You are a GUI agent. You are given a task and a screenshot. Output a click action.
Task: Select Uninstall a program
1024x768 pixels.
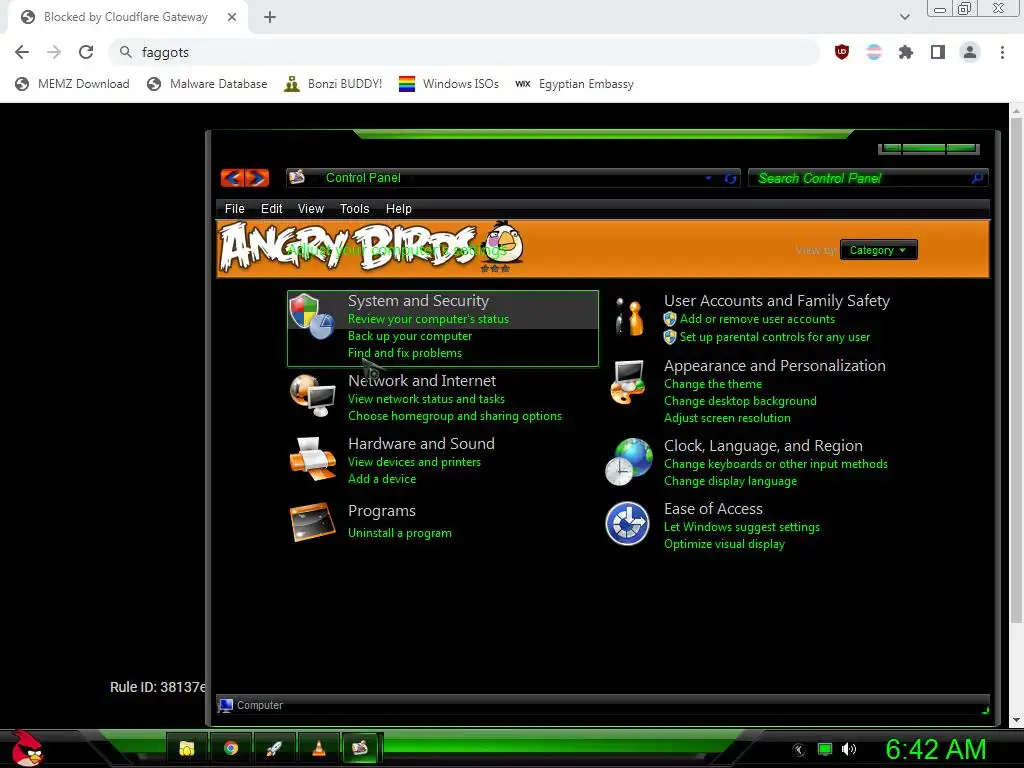click(400, 533)
